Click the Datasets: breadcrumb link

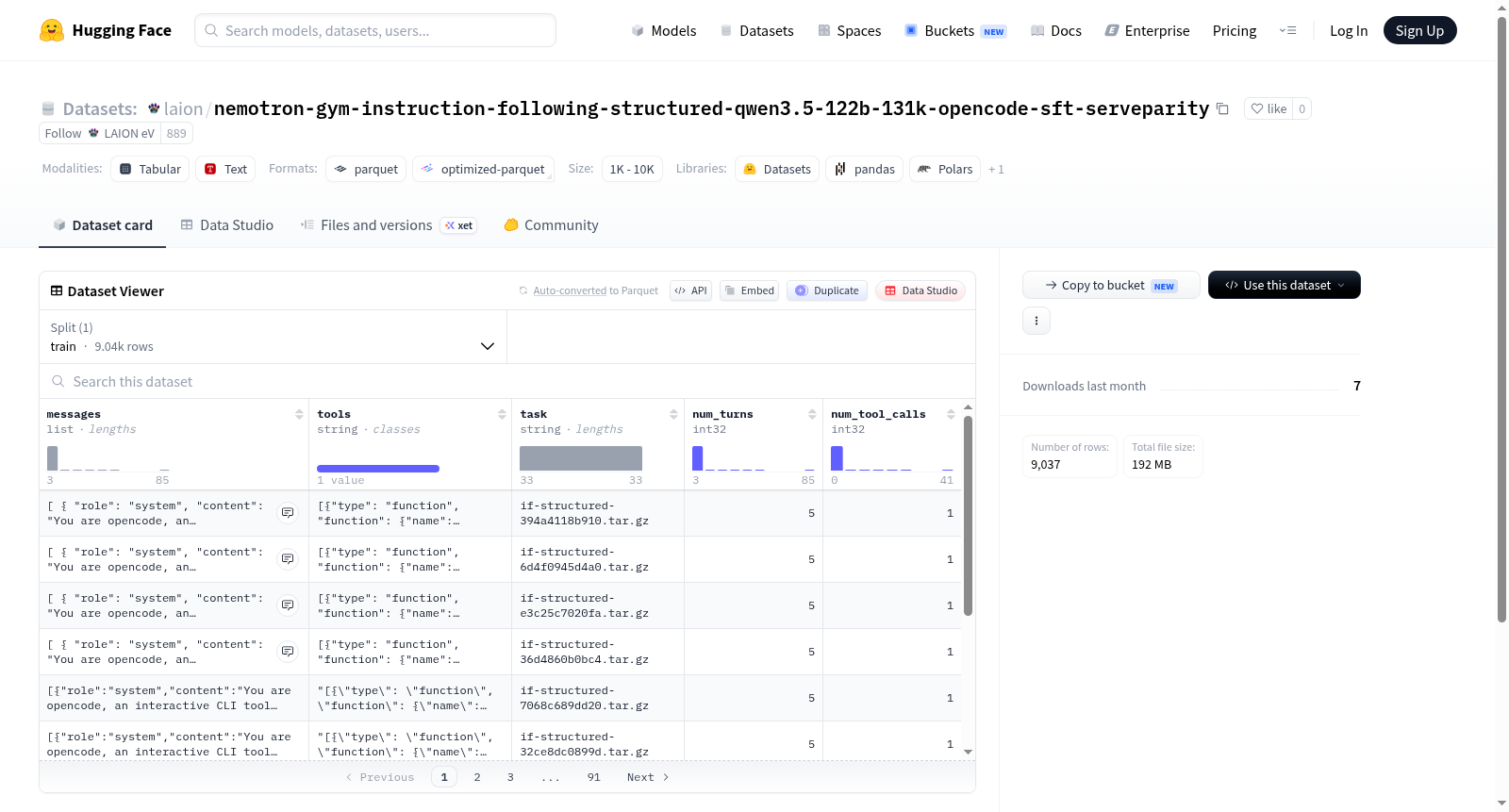(x=99, y=108)
